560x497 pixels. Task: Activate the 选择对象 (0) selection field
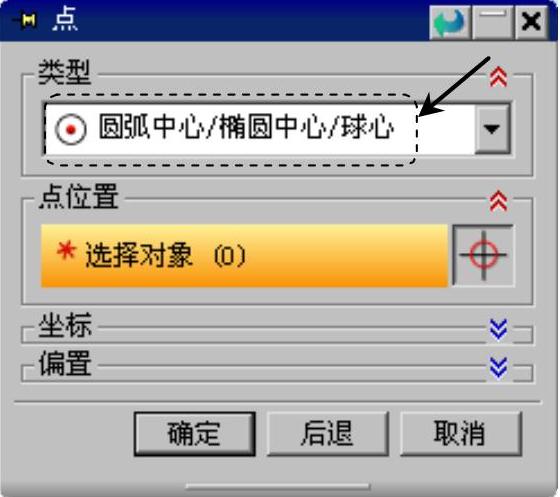244,255
